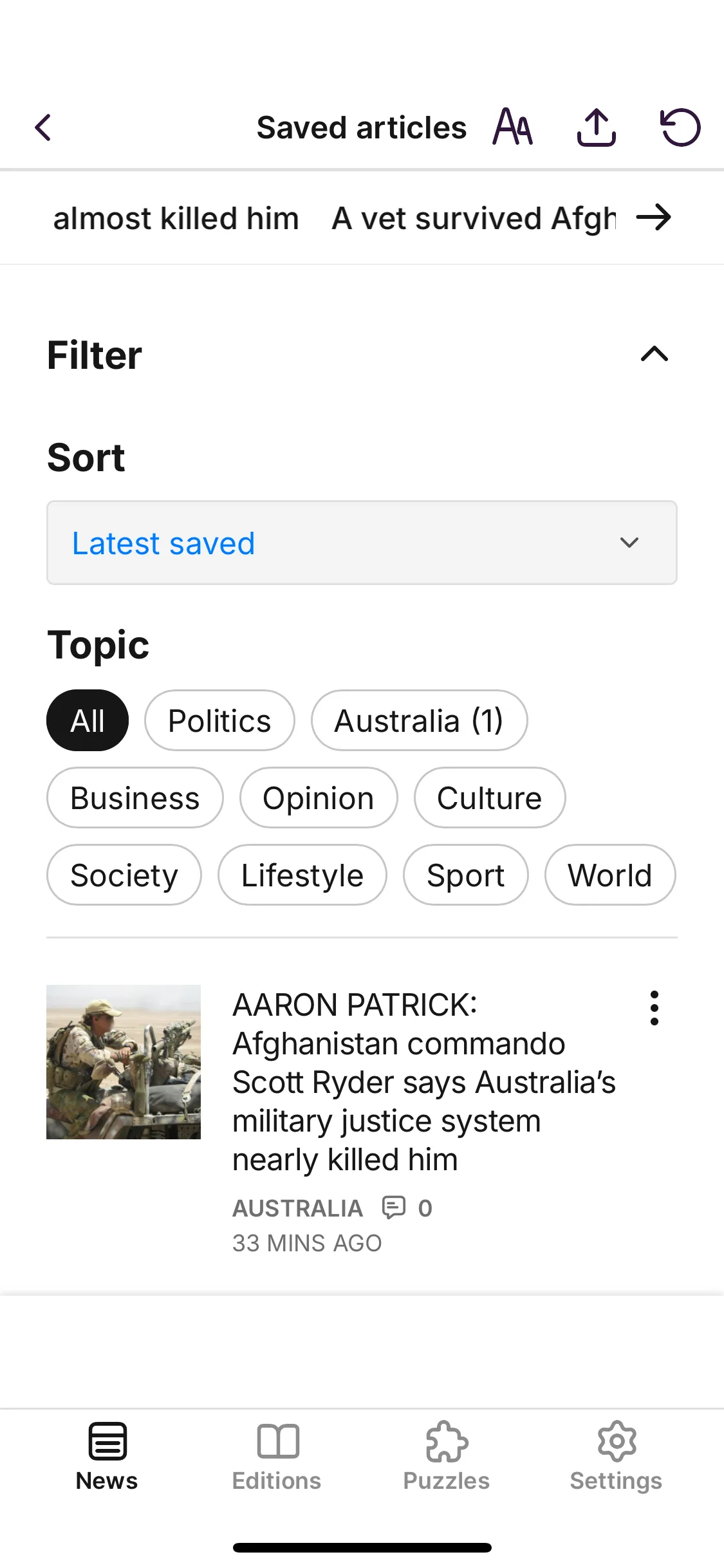Tap the share upload icon
Viewport: 724px width, 1568px height.
coord(597,127)
